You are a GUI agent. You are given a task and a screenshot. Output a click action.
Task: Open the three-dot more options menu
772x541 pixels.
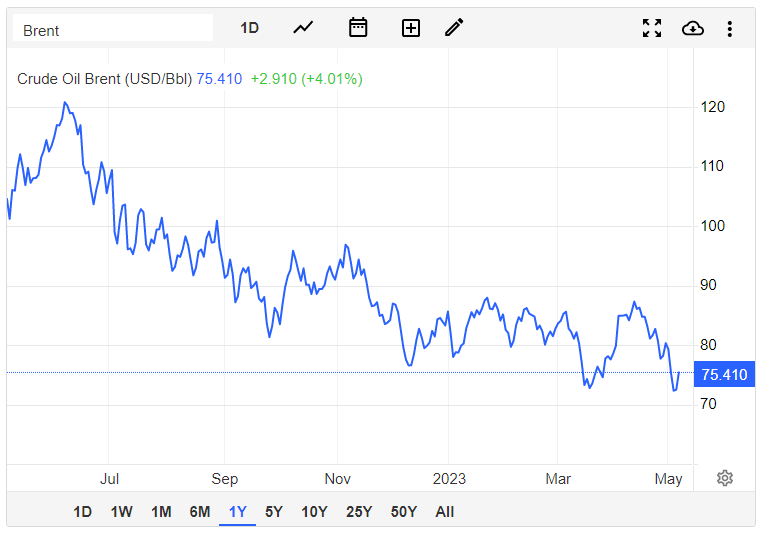pyautogui.click(x=730, y=29)
